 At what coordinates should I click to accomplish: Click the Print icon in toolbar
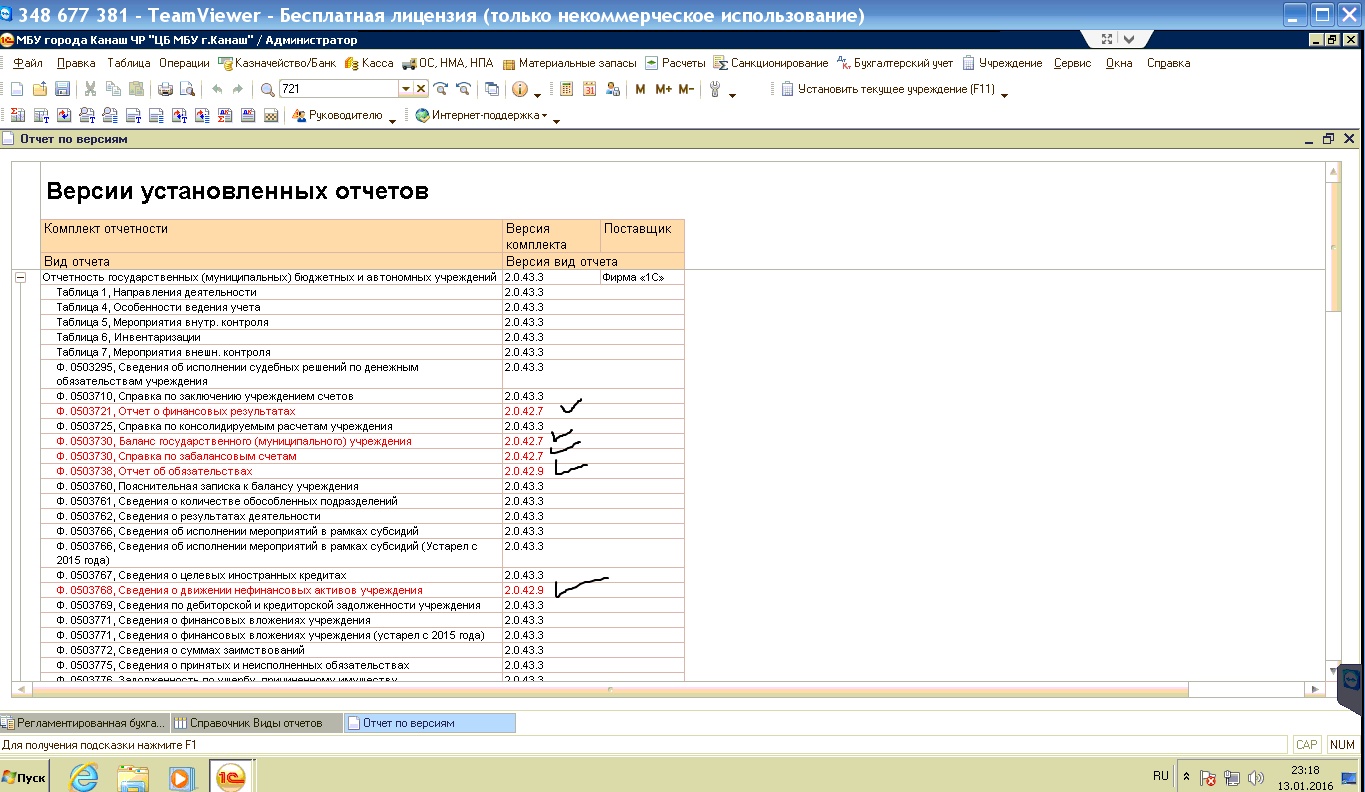(x=166, y=89)
